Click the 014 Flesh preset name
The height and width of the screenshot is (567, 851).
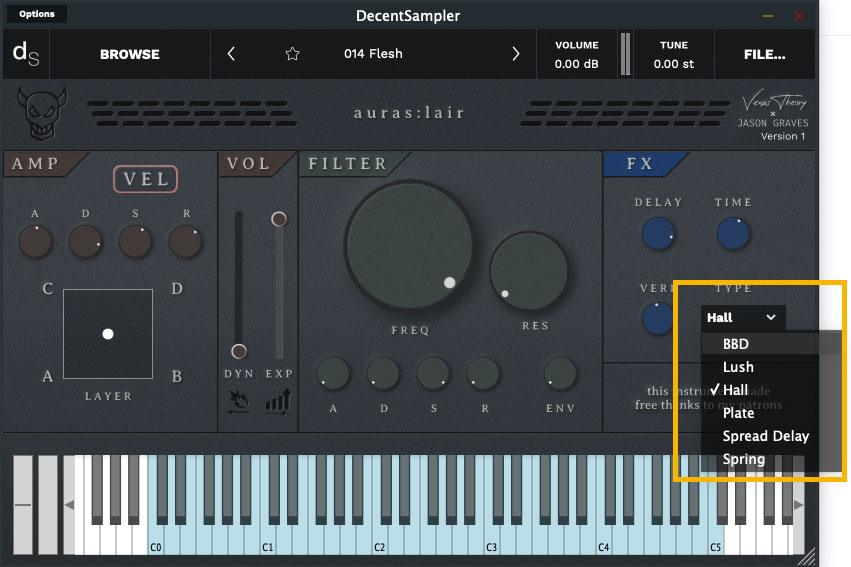coord(373,54)
